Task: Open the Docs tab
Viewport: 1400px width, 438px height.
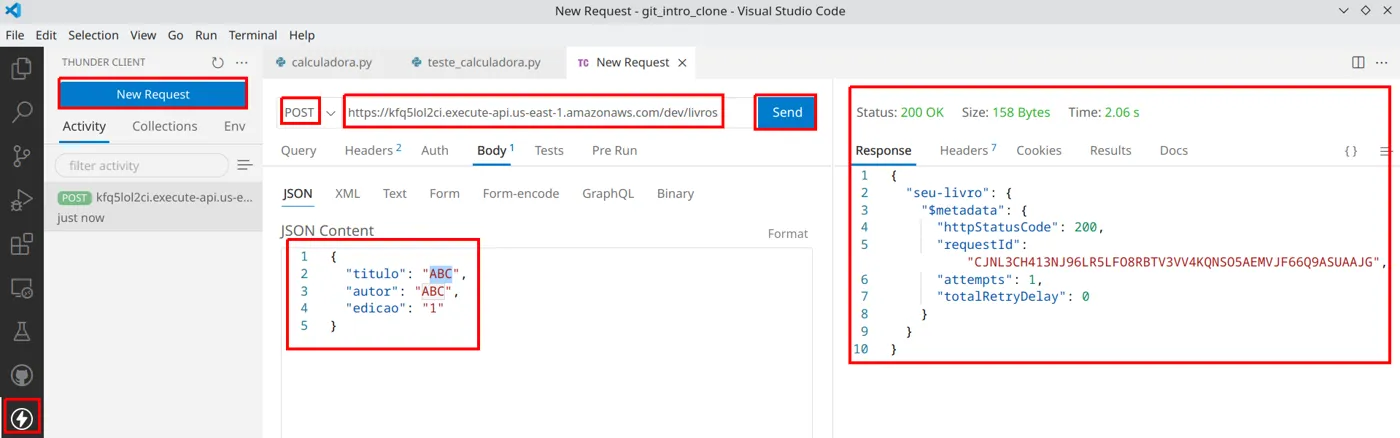Action: point(1174,151)
